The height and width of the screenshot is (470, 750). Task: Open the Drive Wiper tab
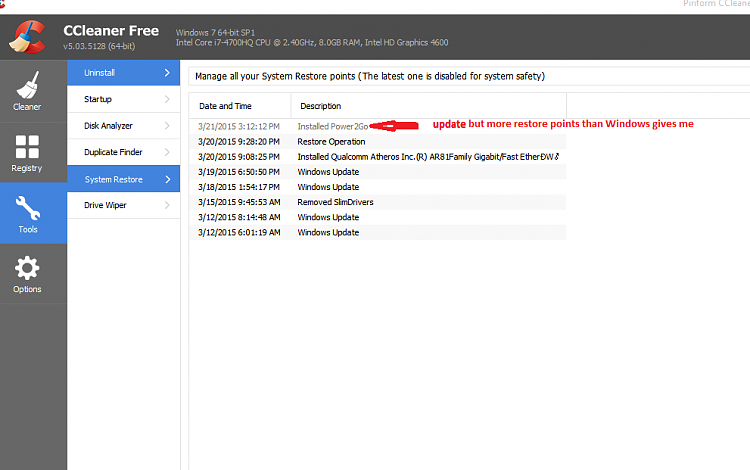(x=123, y=205)
